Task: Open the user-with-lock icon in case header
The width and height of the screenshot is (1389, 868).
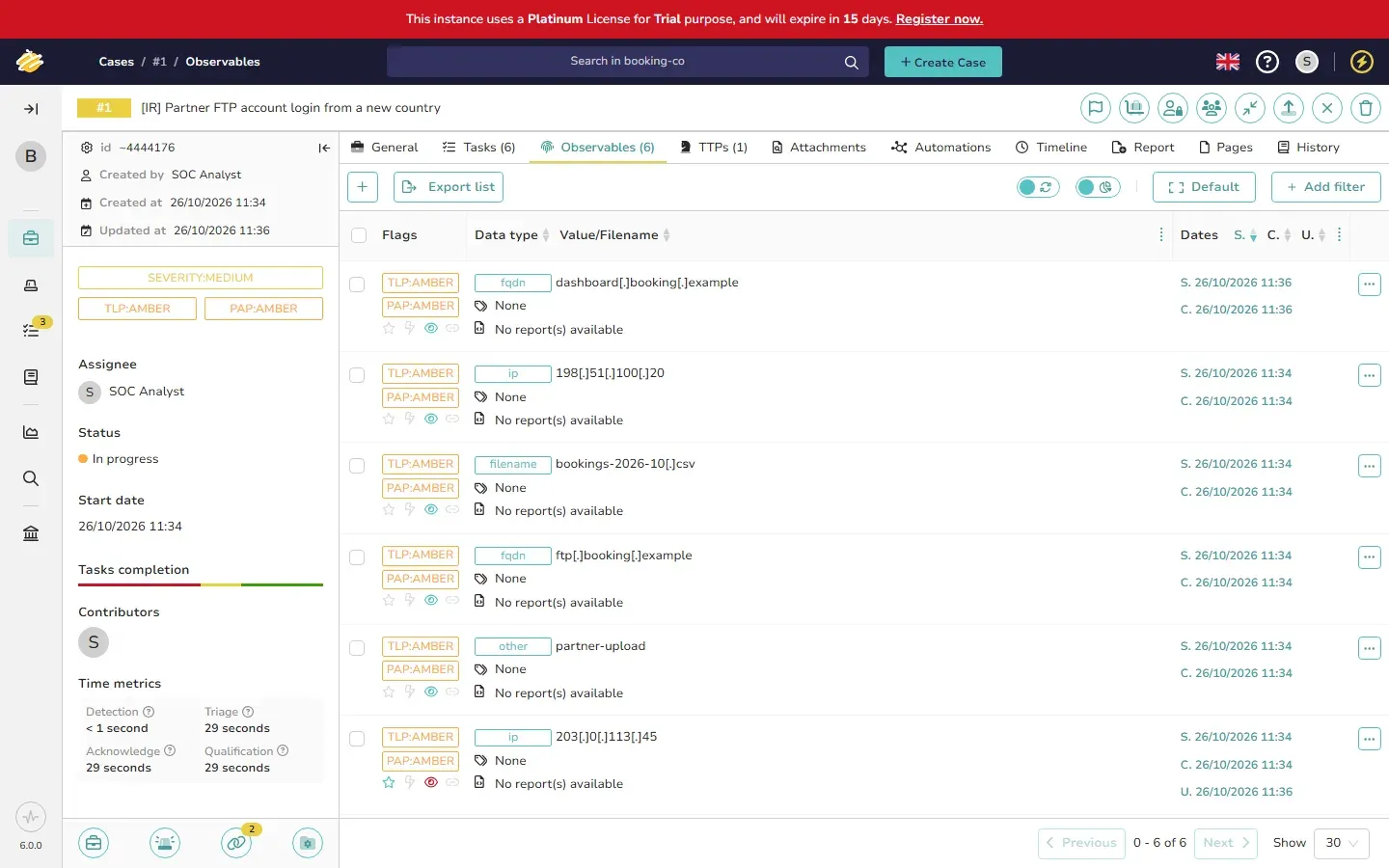Action: 1173,108
